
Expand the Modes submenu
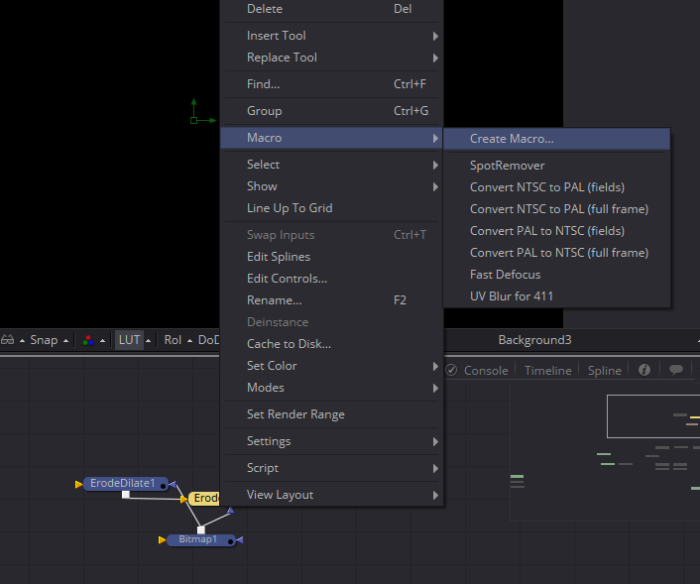pyautogui.click(x=332, y=388)
